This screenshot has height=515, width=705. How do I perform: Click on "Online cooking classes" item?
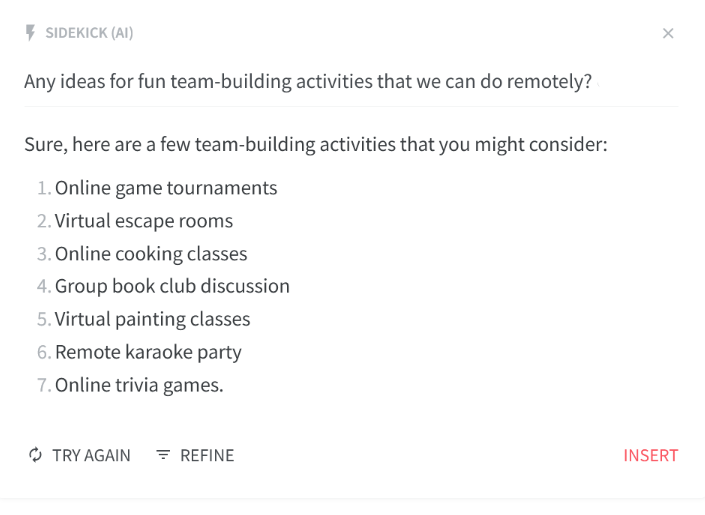click(x=151, y=254)
